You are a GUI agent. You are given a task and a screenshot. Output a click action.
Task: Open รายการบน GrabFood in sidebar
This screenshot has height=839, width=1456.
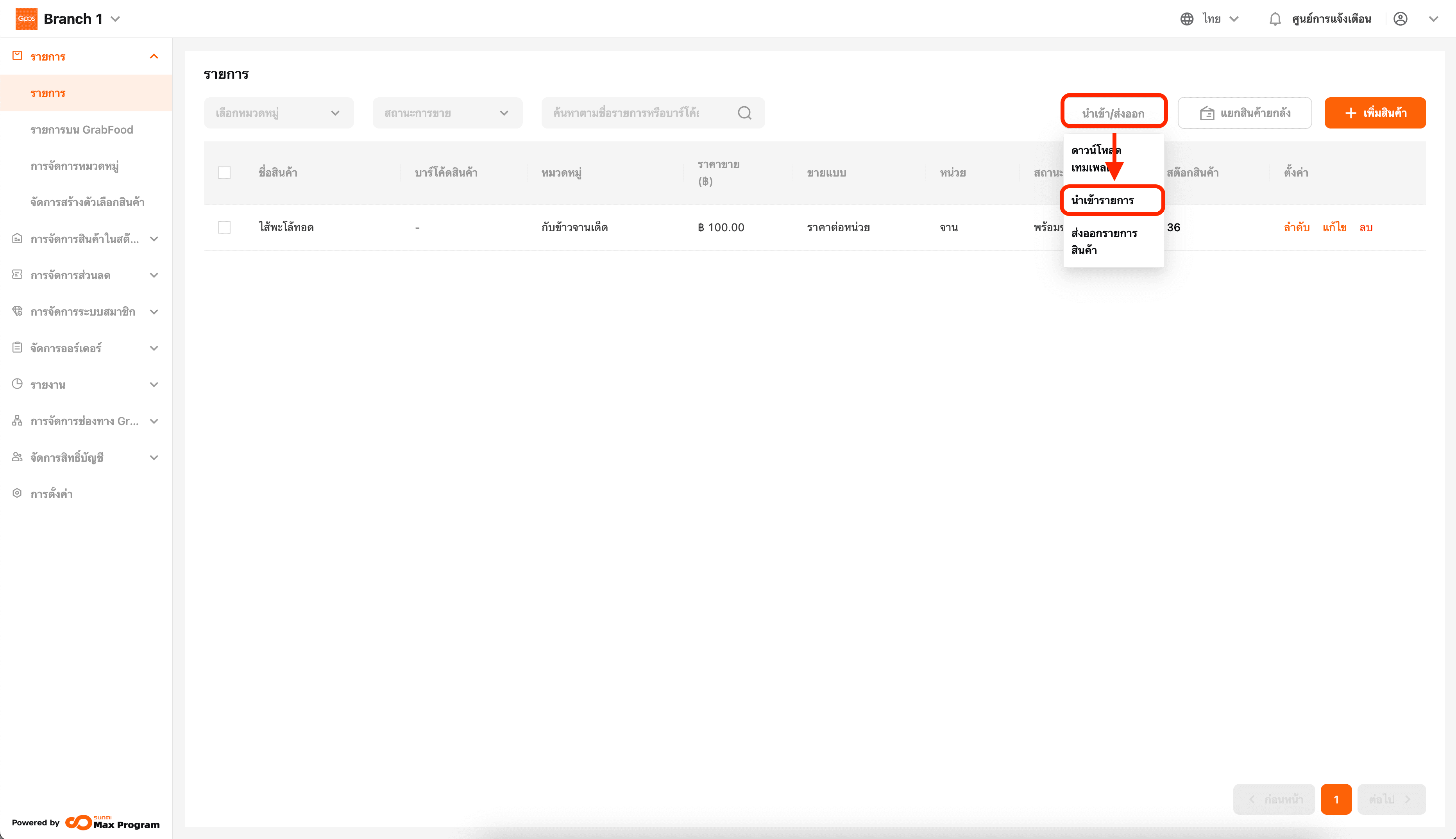81,130
